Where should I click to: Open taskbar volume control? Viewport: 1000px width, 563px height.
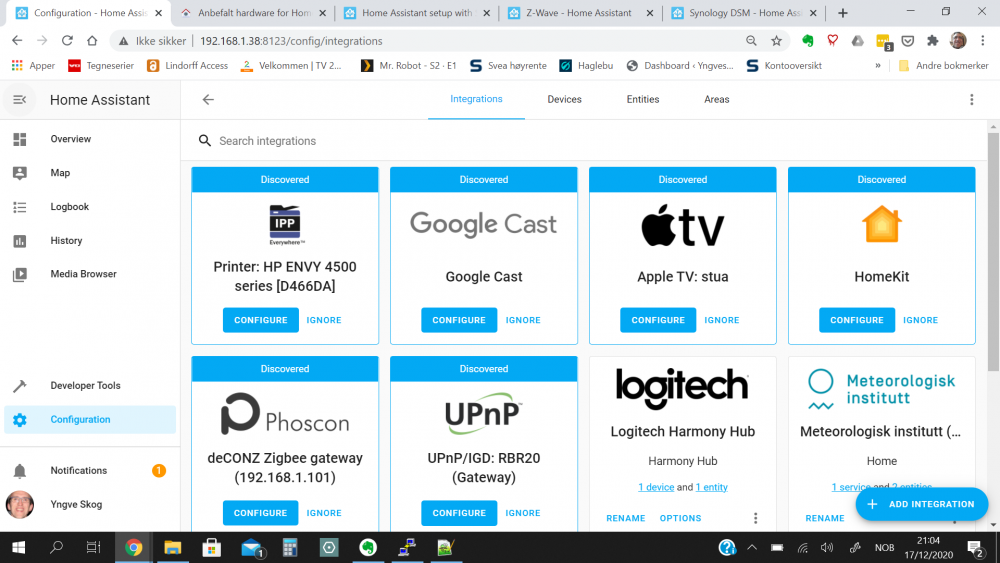pos(827,548)
